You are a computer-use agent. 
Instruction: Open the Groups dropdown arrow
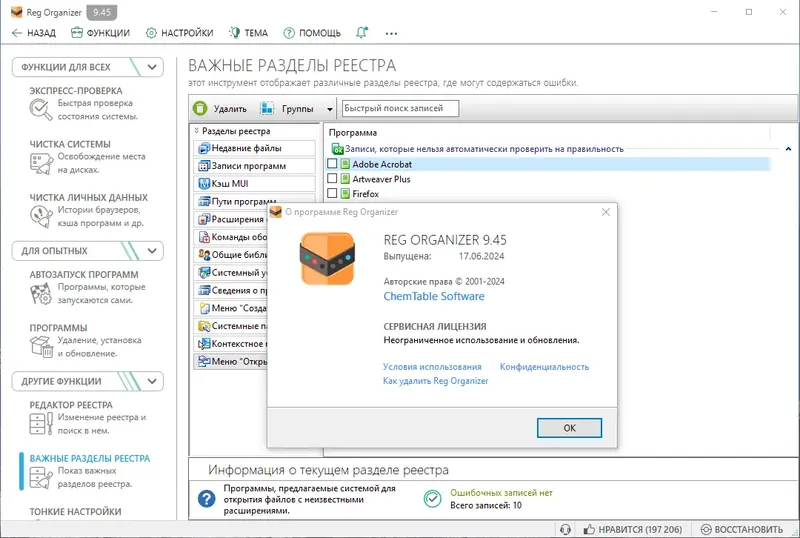330,109
